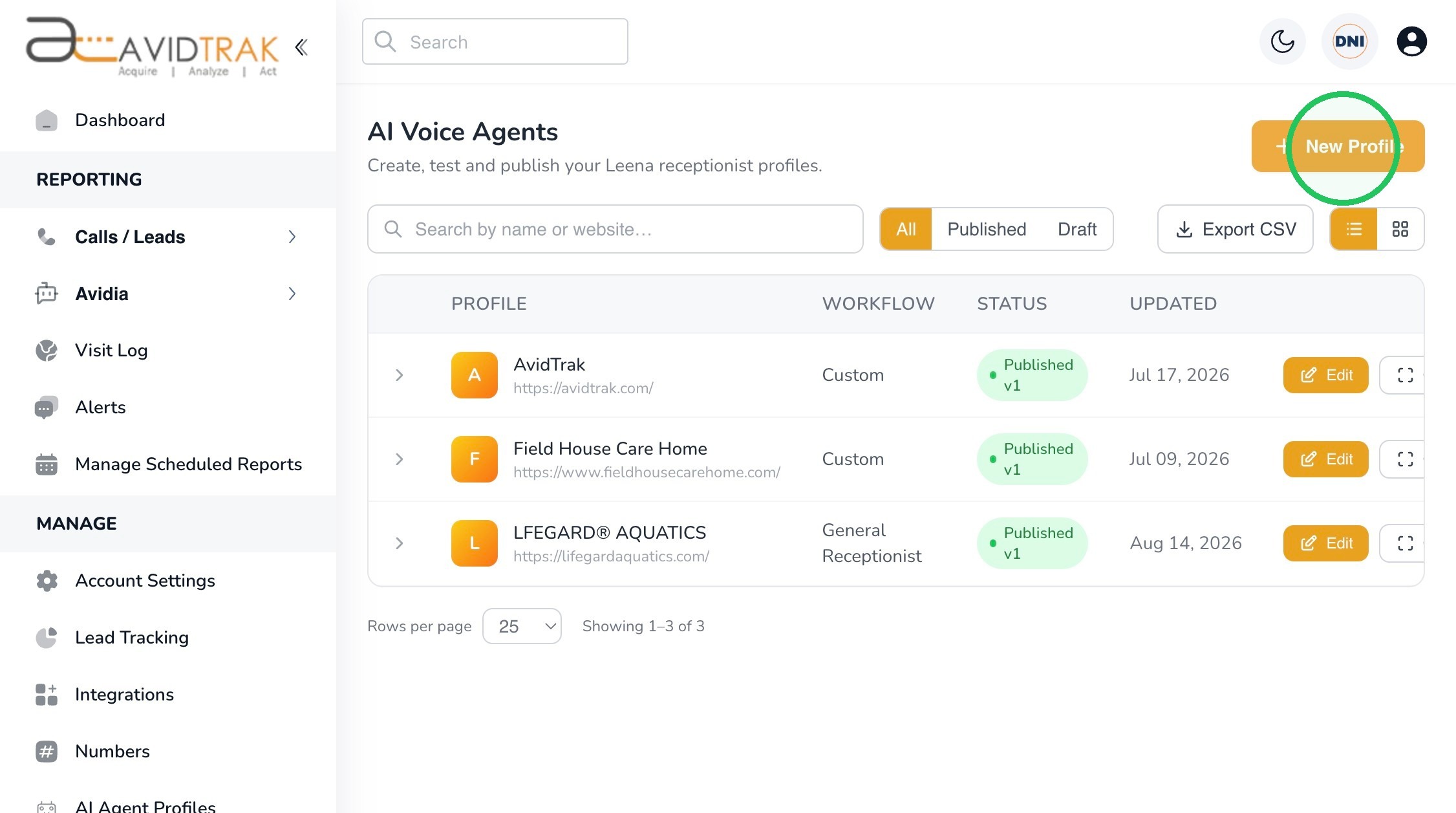Collapse the sidebar with the double chevron
The width and height of the screenshot is (1456, 813).
click(x=301, y=47)
